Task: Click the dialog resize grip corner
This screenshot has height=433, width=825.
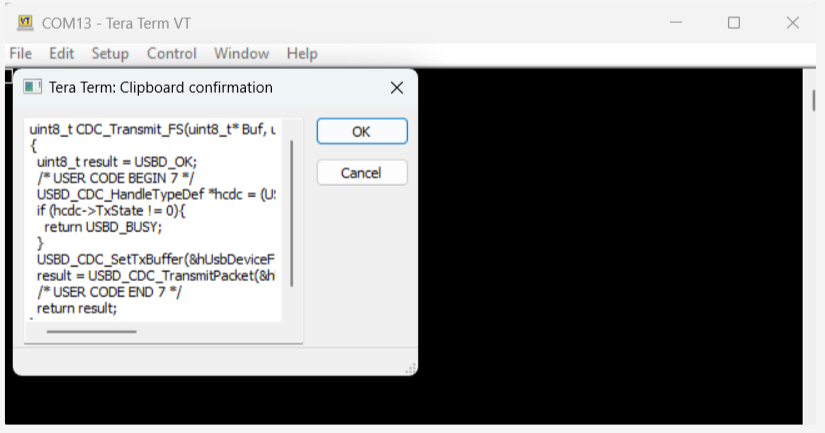Action: coord(410,369)
